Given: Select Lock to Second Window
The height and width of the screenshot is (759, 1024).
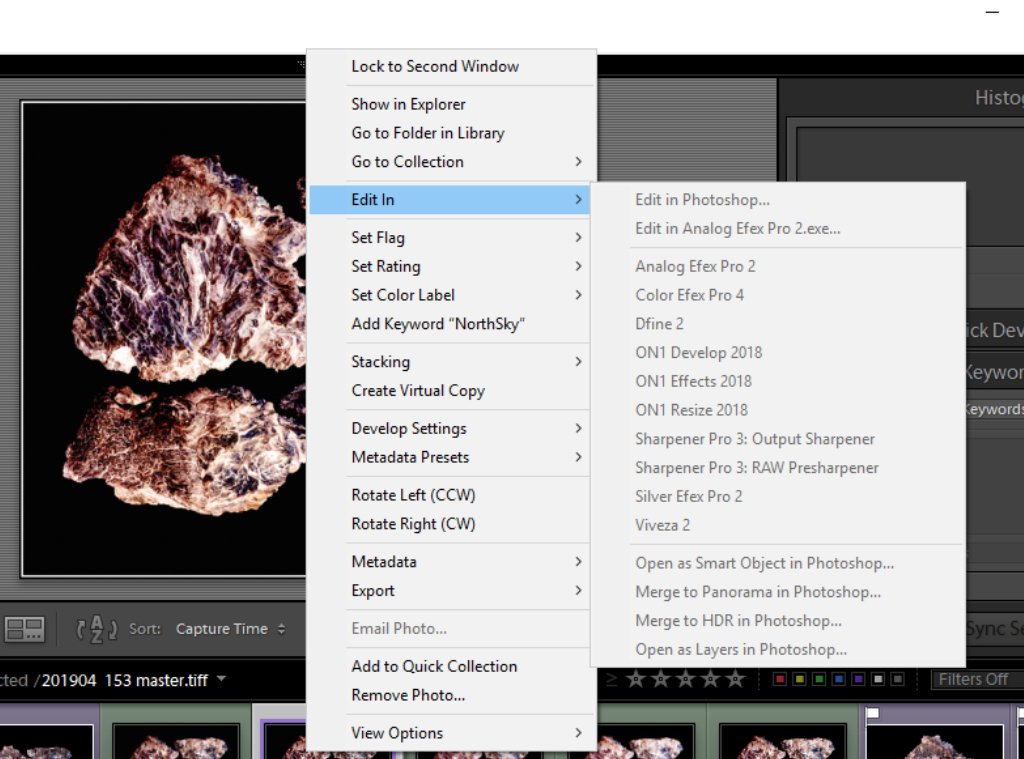Looking at the screenshot, I should (x=451, y=66).
